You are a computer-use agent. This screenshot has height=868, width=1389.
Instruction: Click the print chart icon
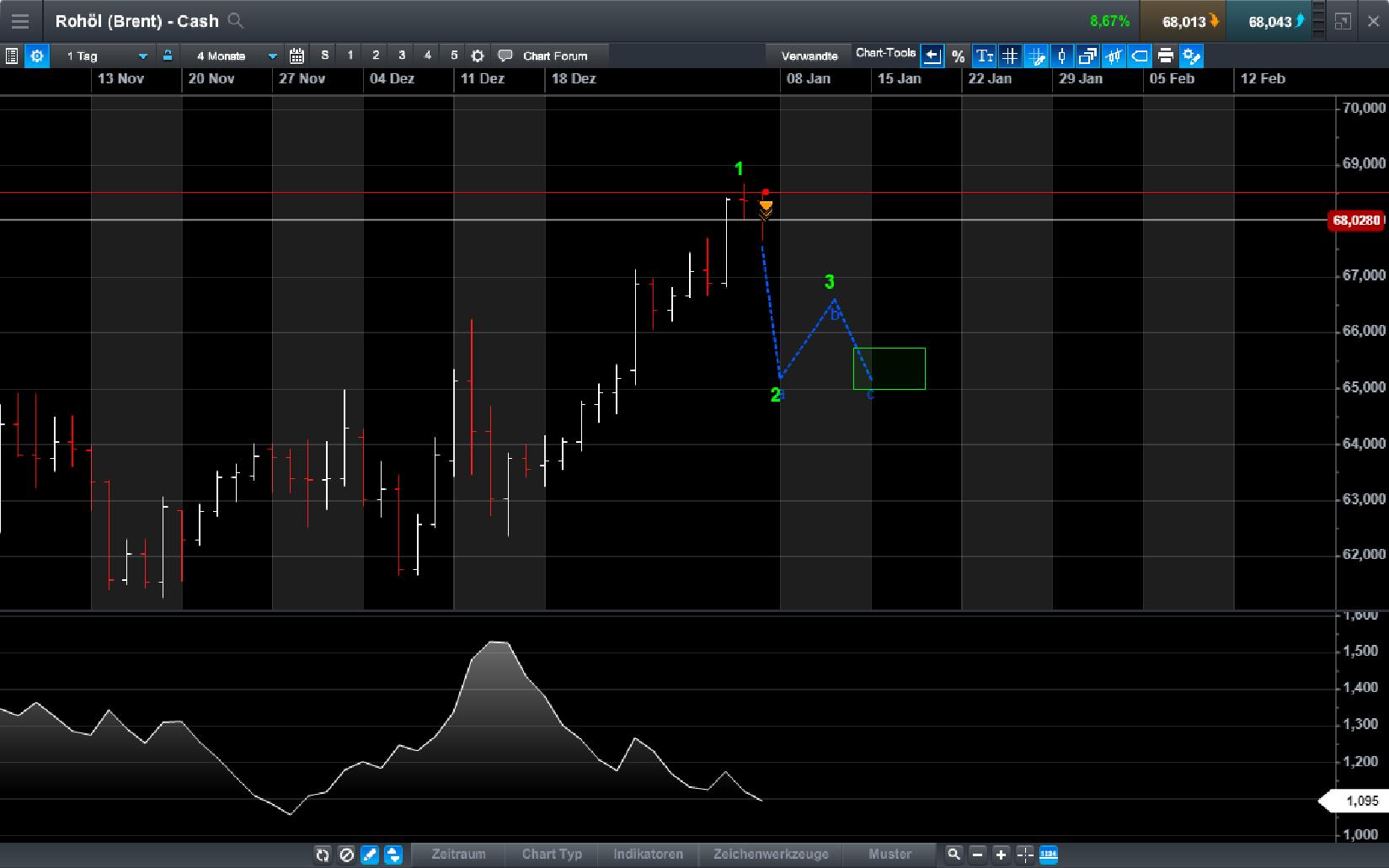coord(1166,56)
